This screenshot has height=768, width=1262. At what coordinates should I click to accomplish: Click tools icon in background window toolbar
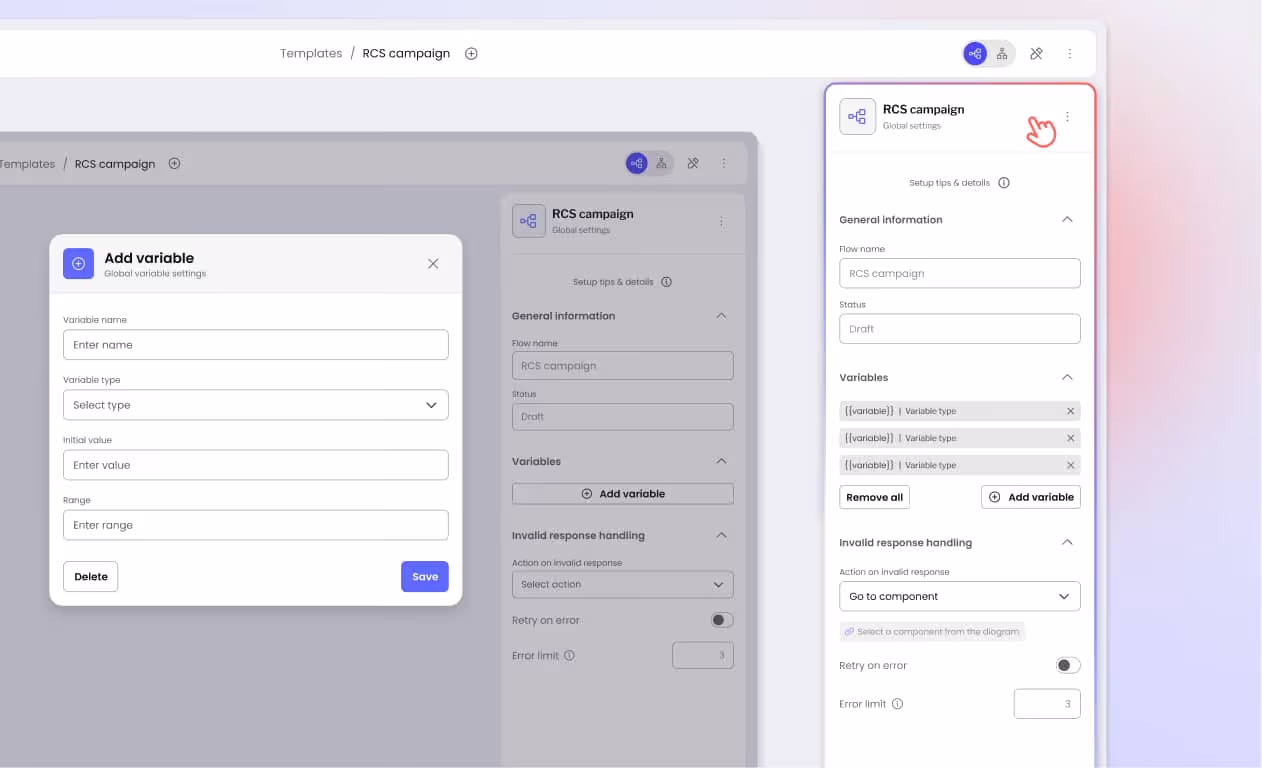[693, 163]
